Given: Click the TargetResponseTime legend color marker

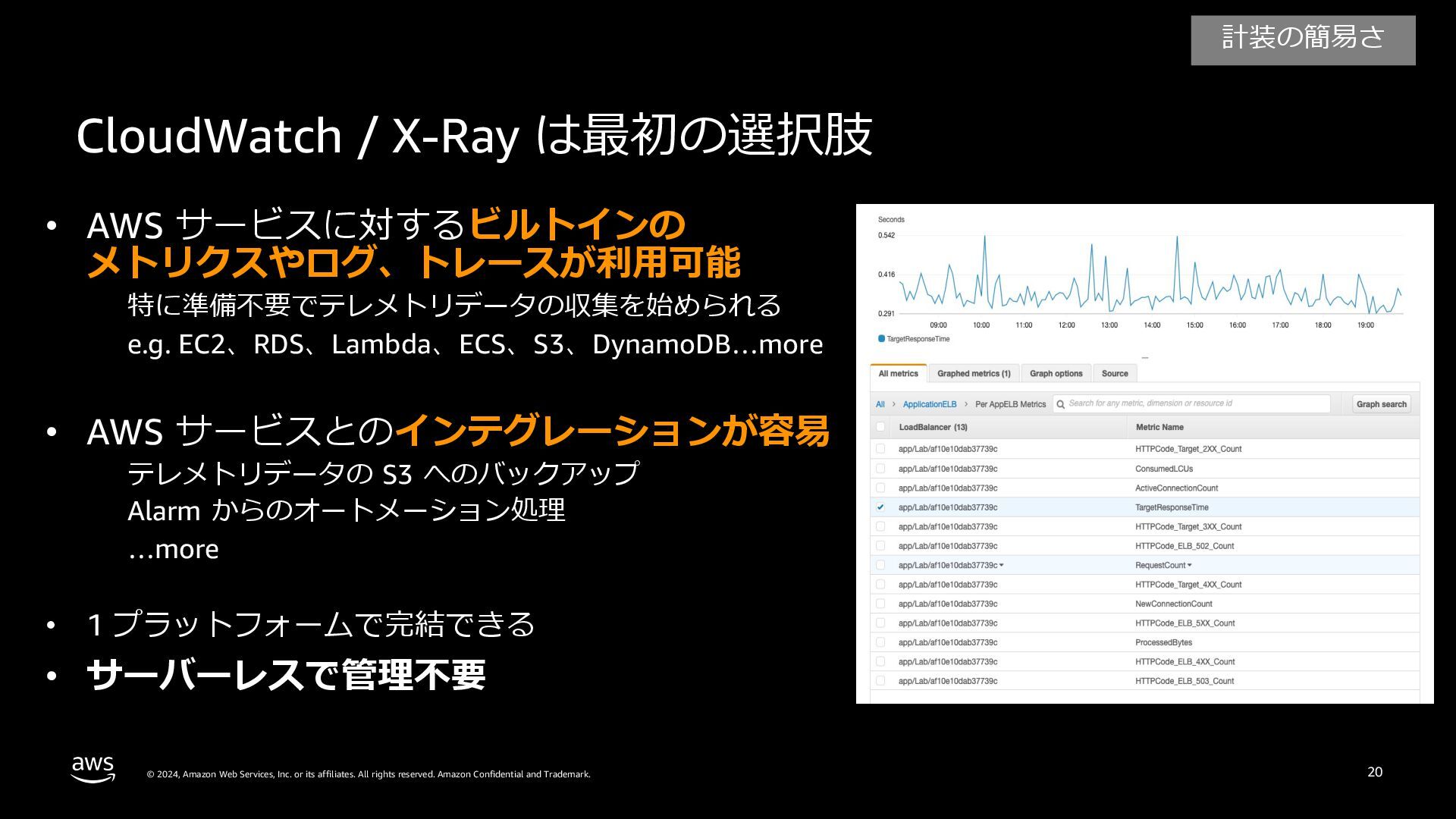Looking at the screenshot, I should click(881, 339).
